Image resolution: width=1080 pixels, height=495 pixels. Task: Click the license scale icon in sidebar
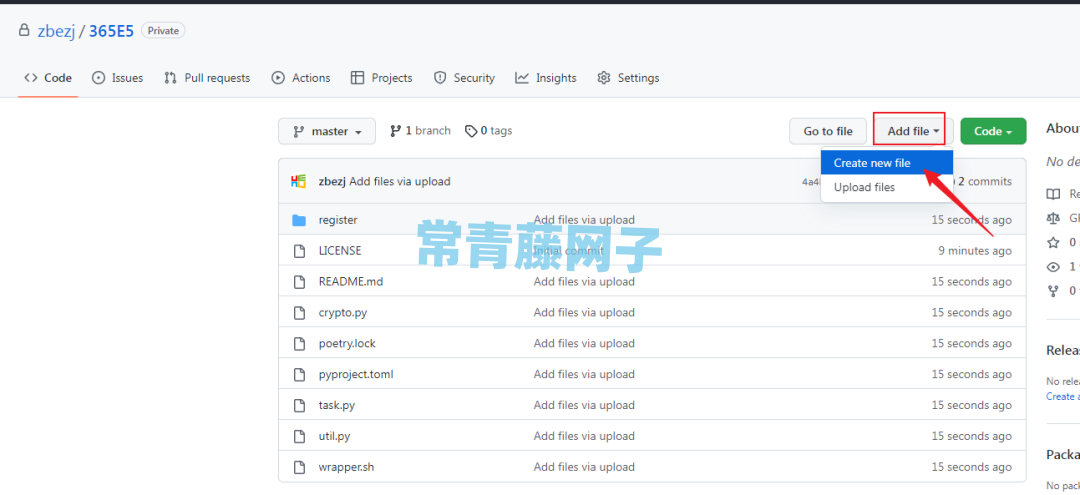pos(1053,218)
